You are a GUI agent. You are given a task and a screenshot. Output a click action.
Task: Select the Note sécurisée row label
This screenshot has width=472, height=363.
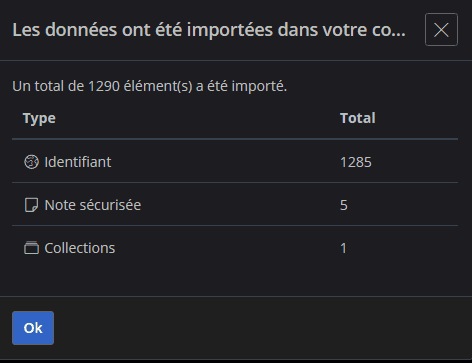pyautogui.click(x=93, y=205)
